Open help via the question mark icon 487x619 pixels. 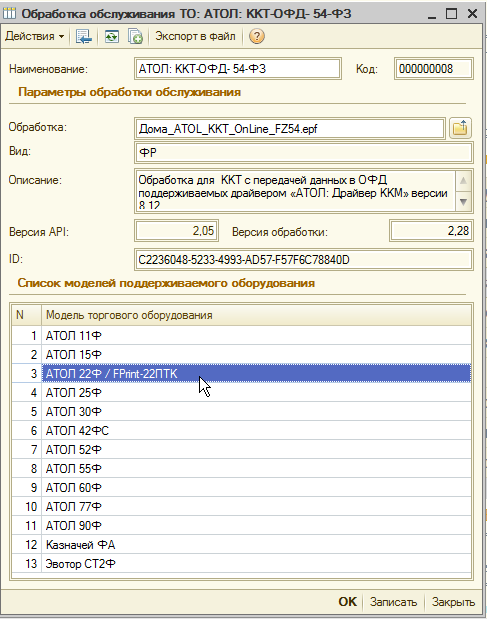257,36
